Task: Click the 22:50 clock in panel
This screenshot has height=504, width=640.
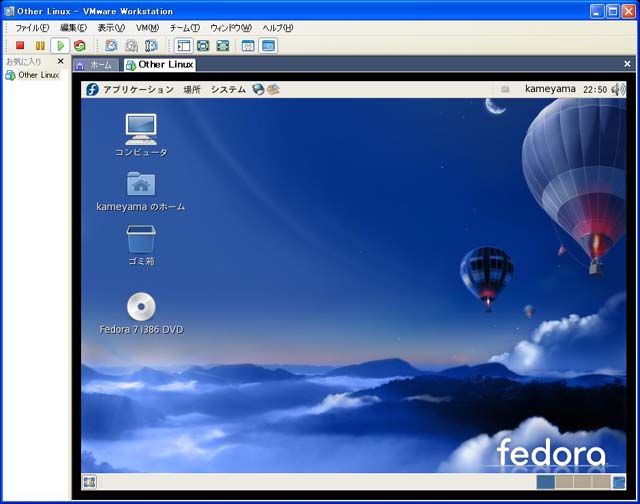Action: [x=595, y=89]
